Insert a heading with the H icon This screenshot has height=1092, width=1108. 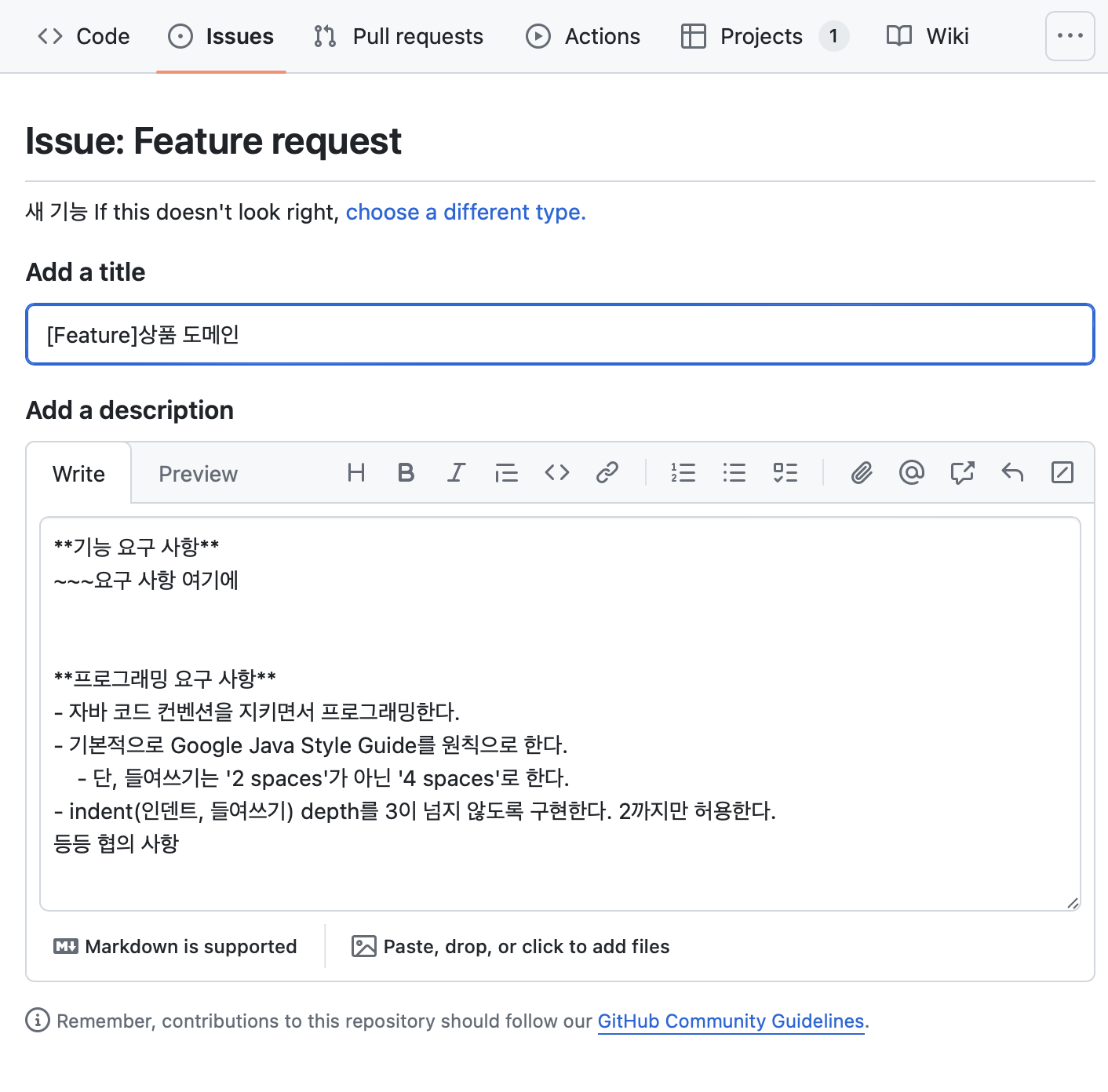pyautogui.click(x=356, y=472)
